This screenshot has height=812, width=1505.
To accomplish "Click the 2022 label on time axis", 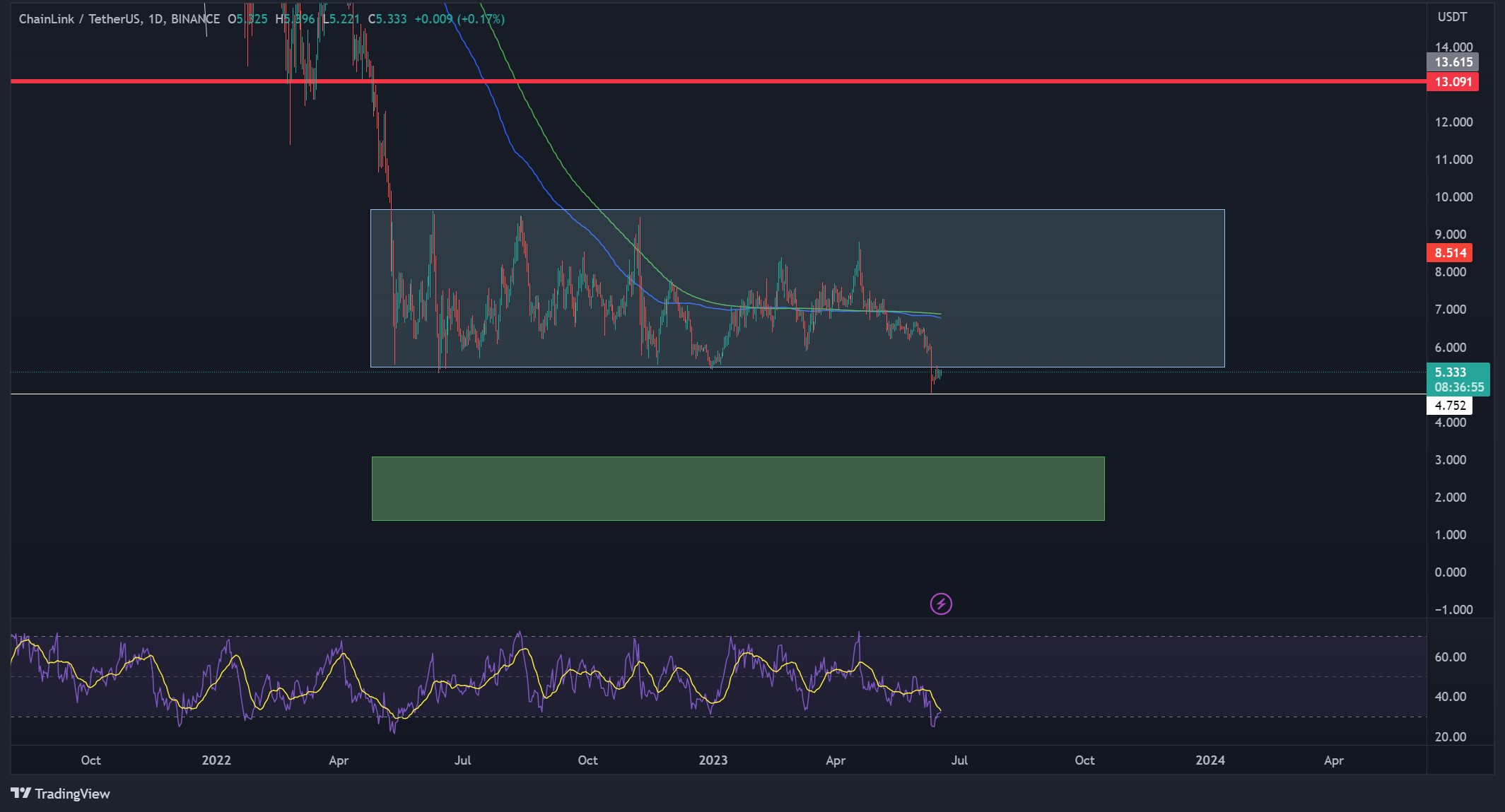I will tap(216, 760).
